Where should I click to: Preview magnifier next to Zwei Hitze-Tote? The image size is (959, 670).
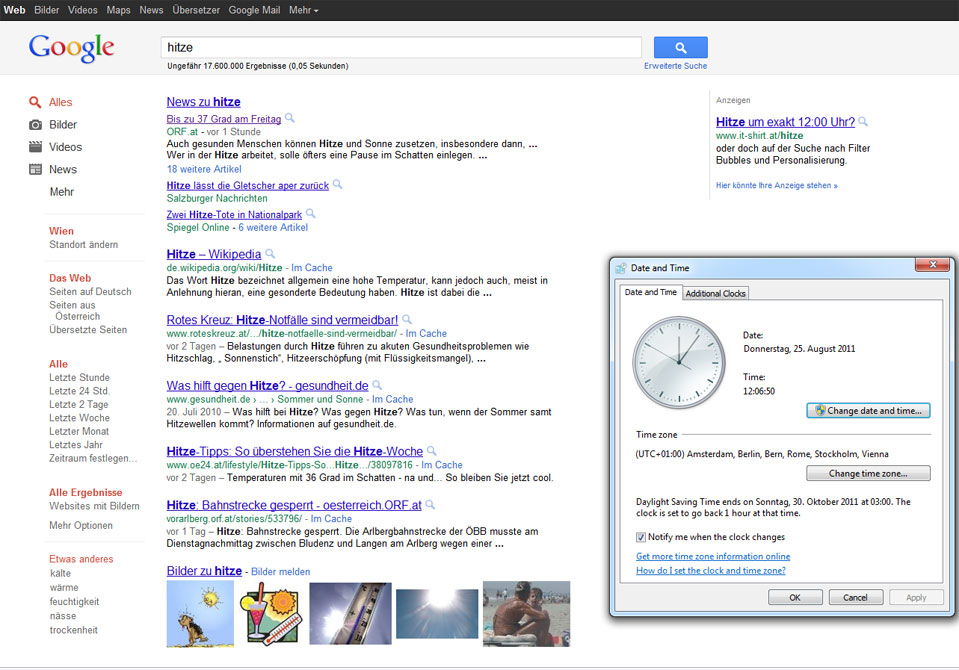310,214
